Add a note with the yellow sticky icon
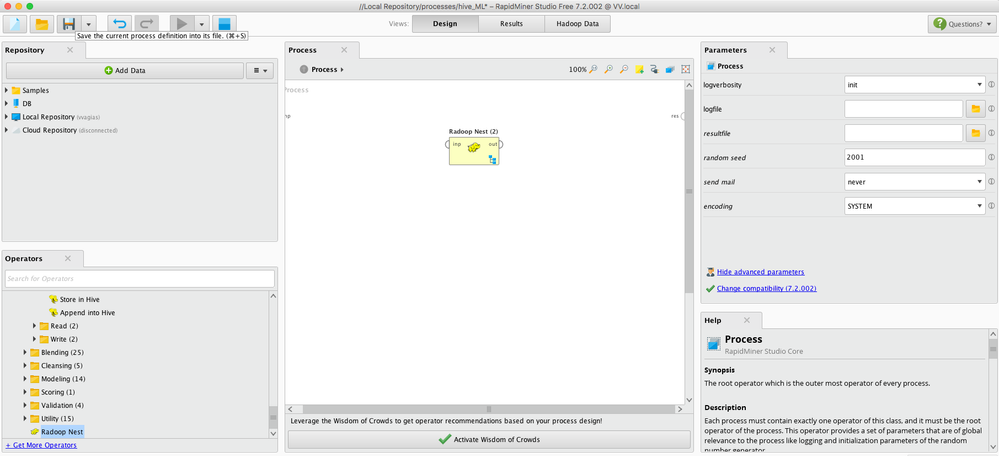The width and height of the screenshot is (999, 456). [x=639, y=69]
